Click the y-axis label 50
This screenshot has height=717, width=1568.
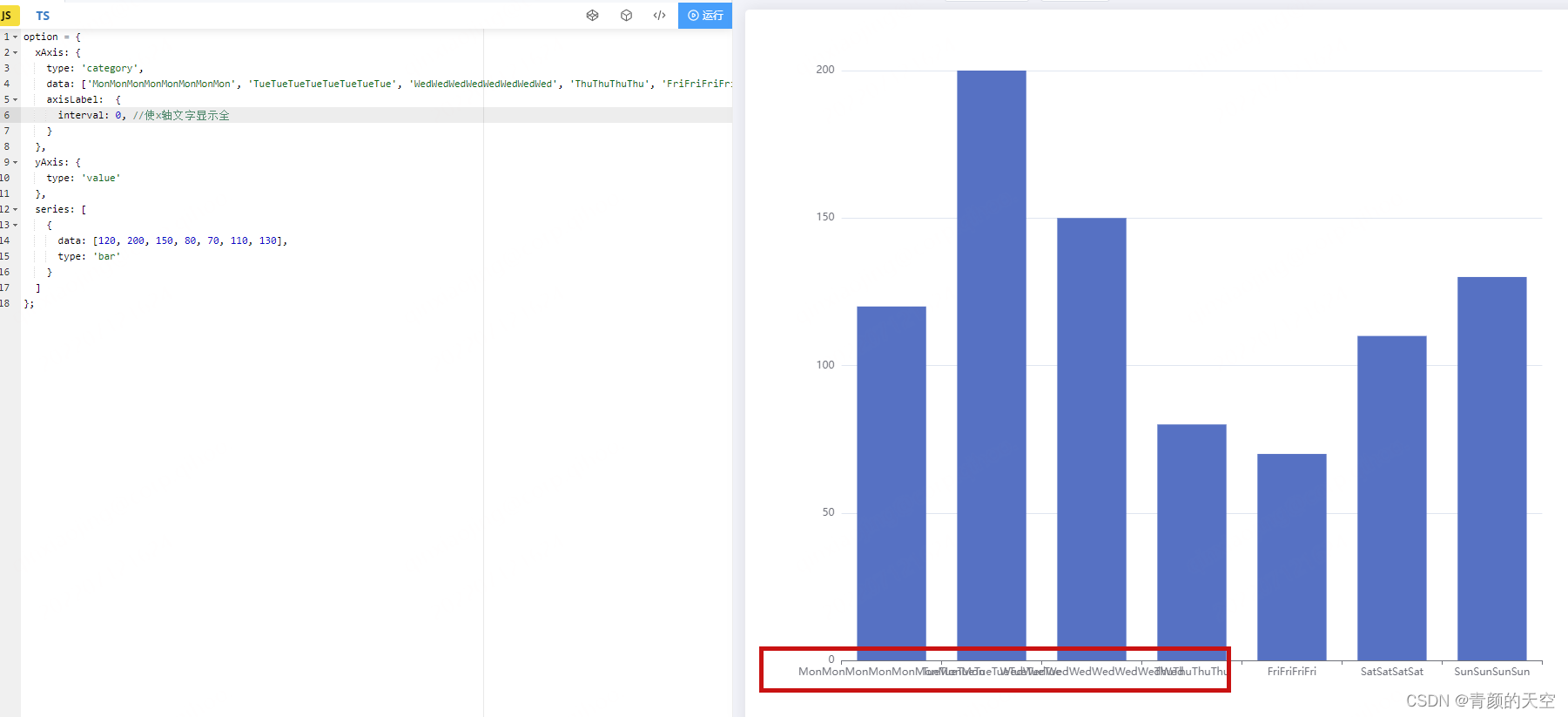point(828,512)
